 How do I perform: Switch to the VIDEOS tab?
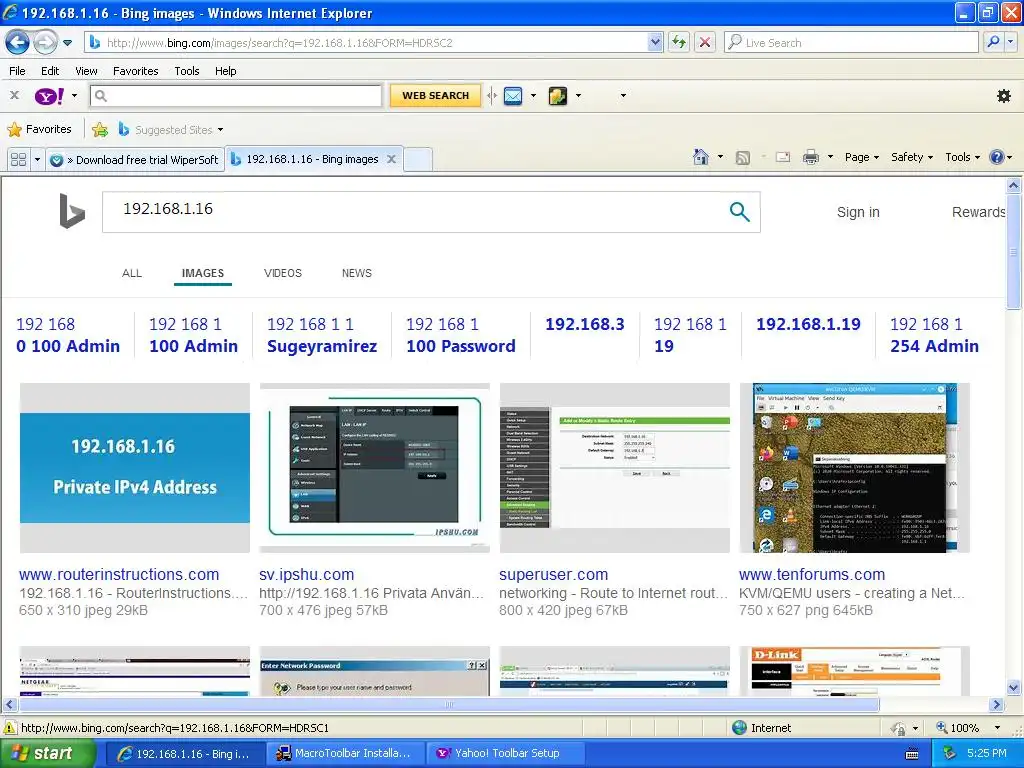283,273
